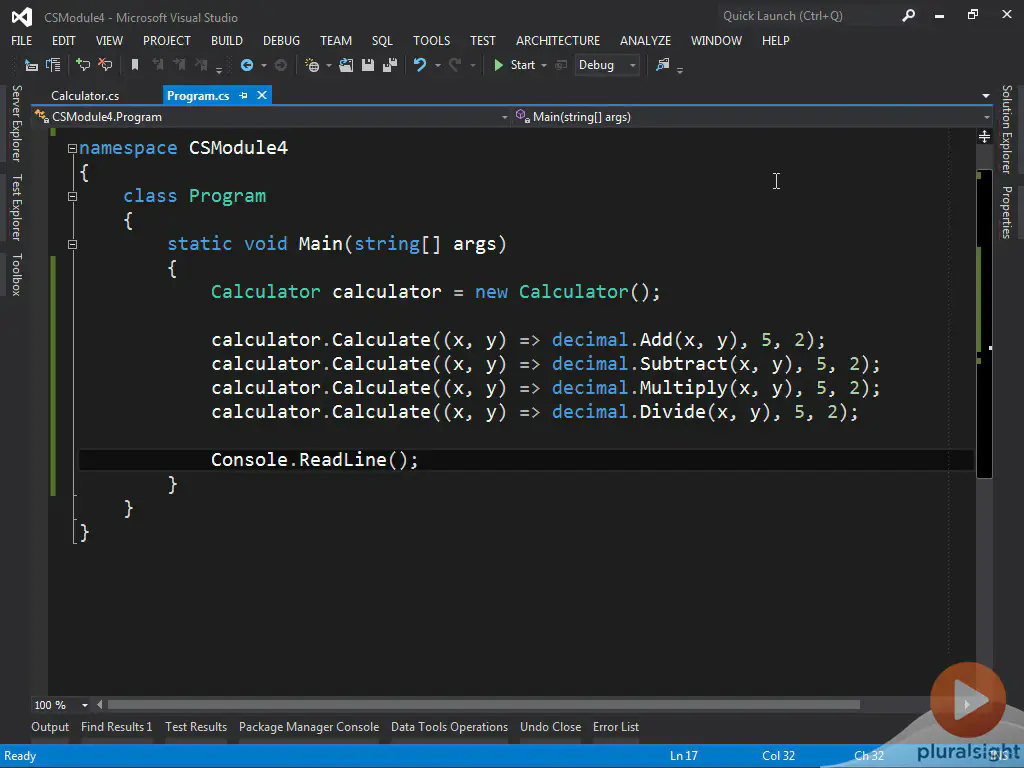This screenshot has width=1024, height=768.
Task: Collapse the Main method outline block
Action: (72, 244)
